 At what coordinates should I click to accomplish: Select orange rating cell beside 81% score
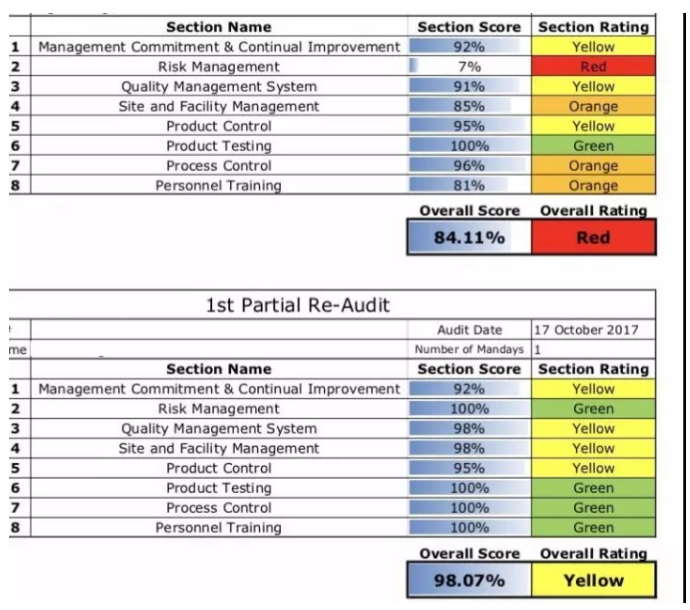pyautogui.click(x=593, y=185)
